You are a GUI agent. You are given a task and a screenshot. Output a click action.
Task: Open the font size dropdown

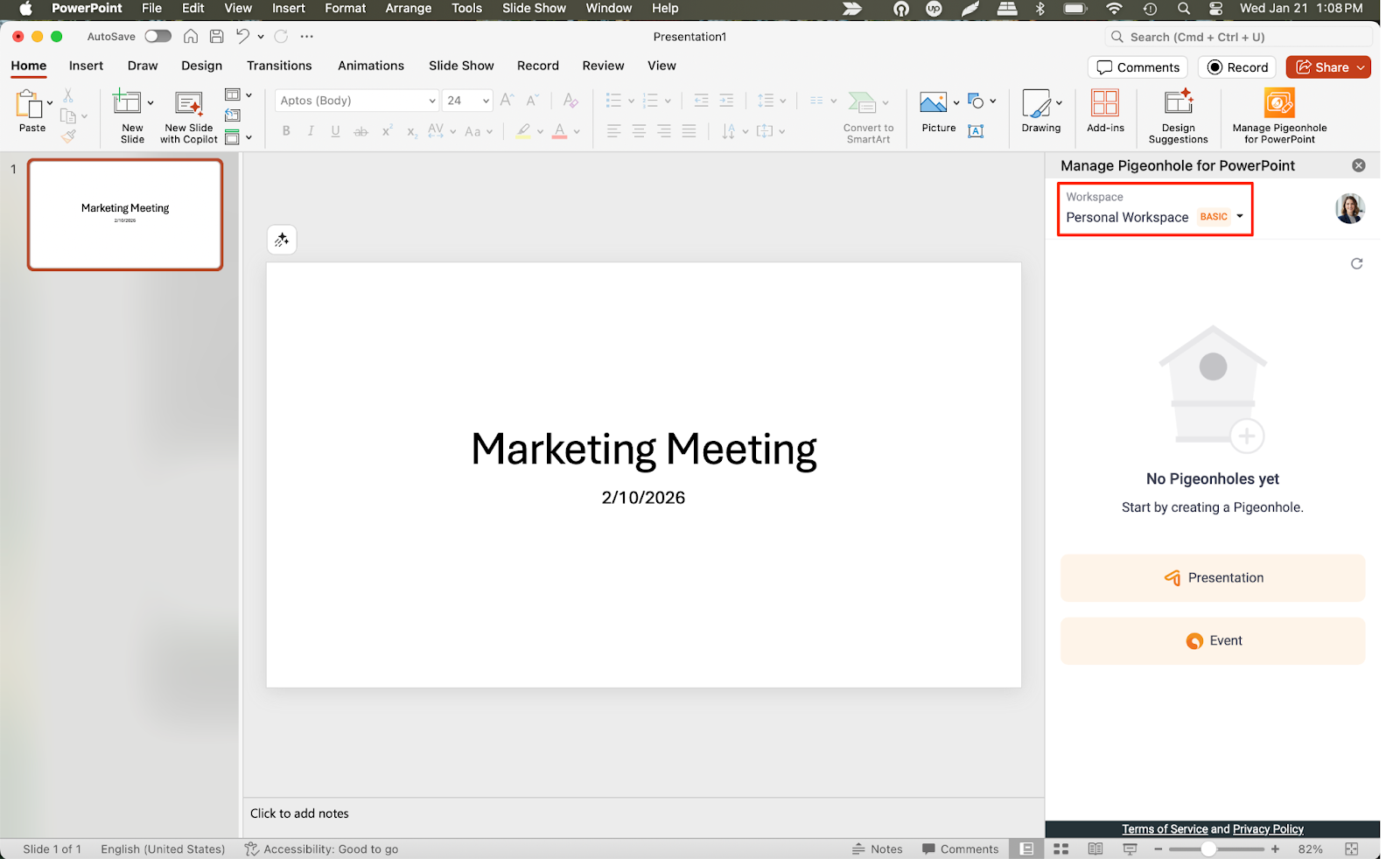pyautogui.click(x=486, y=101)
